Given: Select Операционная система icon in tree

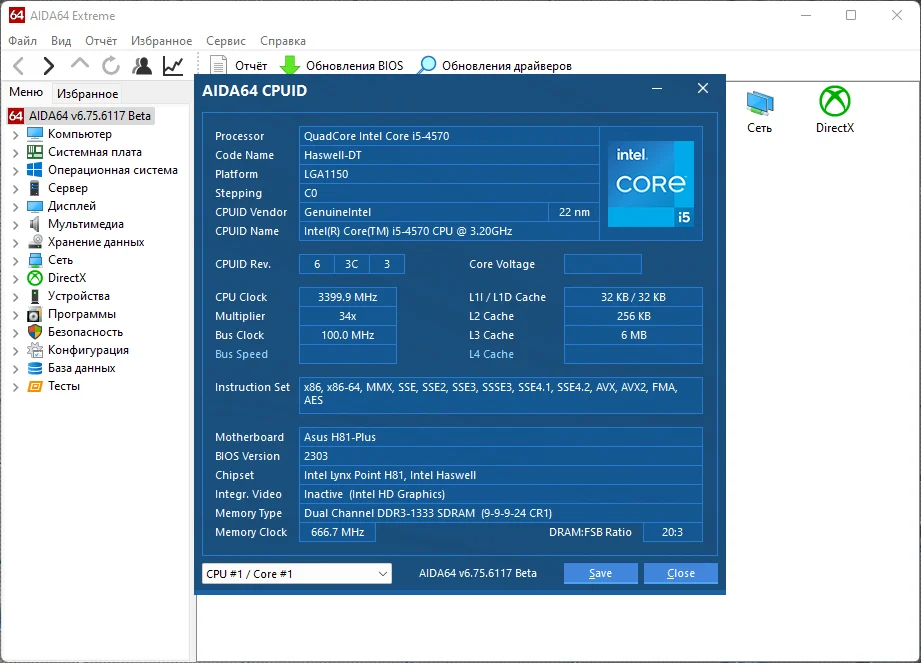Looking at the screenshot, I should (35, 170).
